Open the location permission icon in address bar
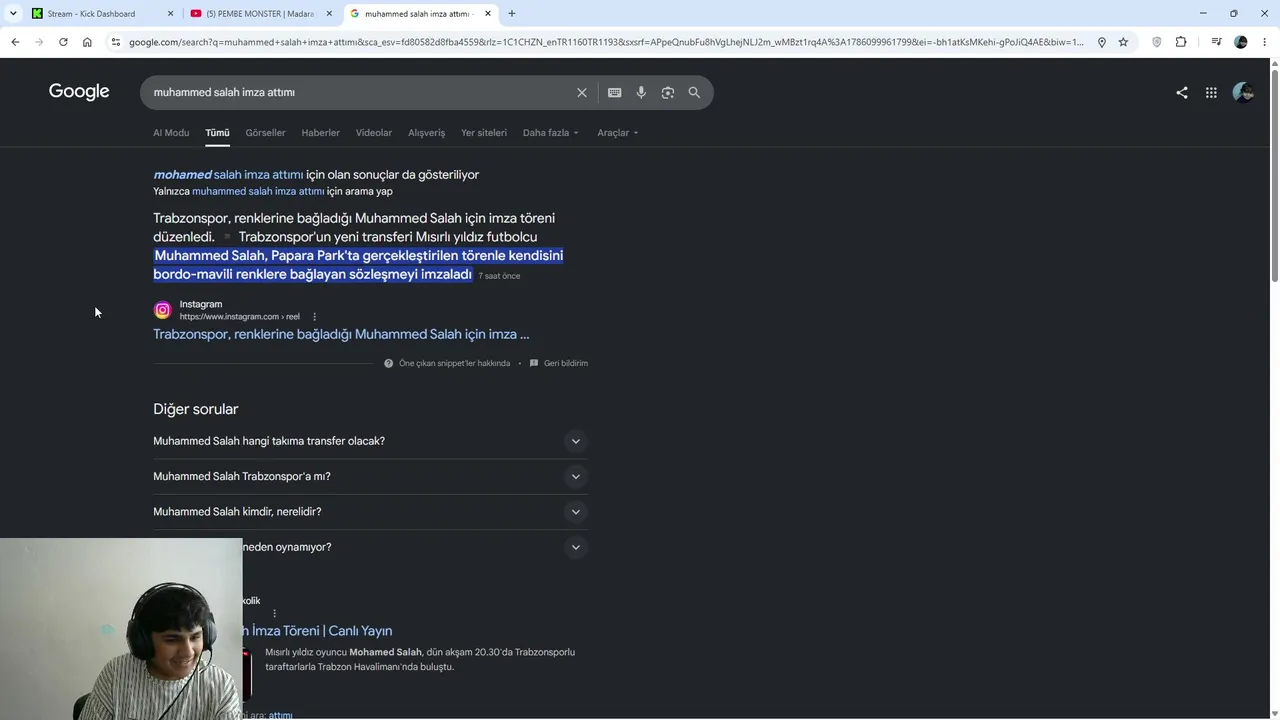Screen dimensions: 1280x720 [1101, 42]
